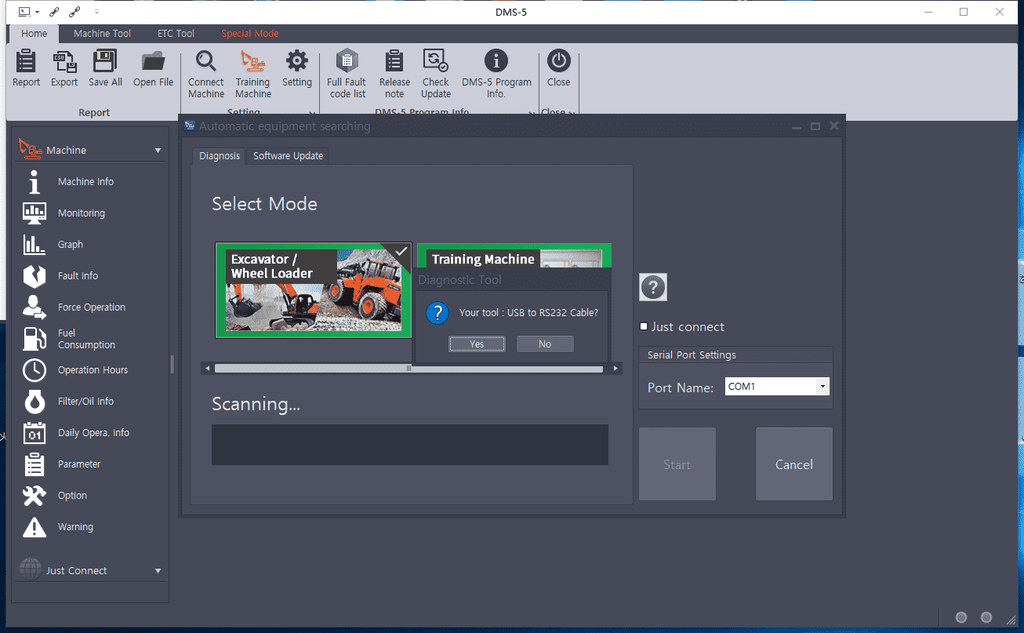Click the help question mark button
The width and height of the screenshot is (1024, 633).
[x=653, y=287]
